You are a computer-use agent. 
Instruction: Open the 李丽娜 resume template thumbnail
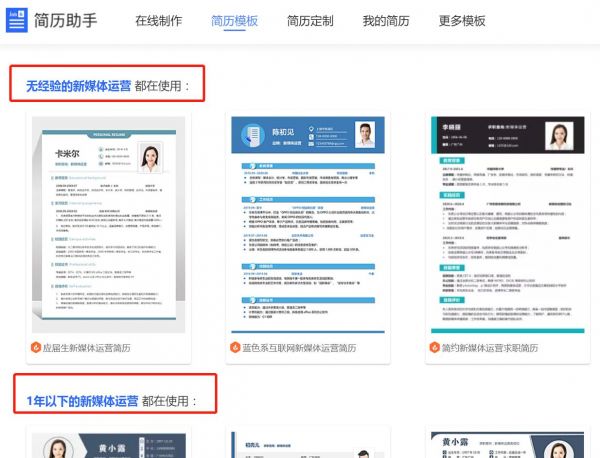pos(506,224)
